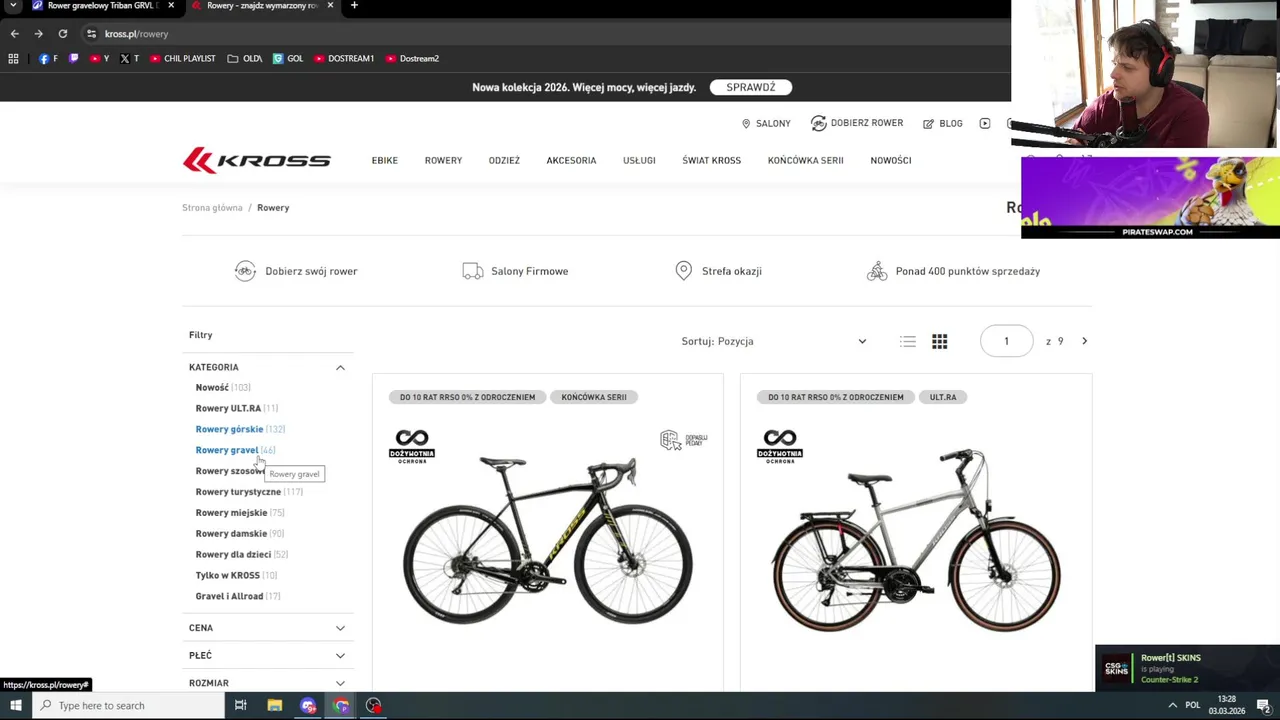Filter by Tylko w KROSS category
The image size is (1280, 720).
point(237,576)
